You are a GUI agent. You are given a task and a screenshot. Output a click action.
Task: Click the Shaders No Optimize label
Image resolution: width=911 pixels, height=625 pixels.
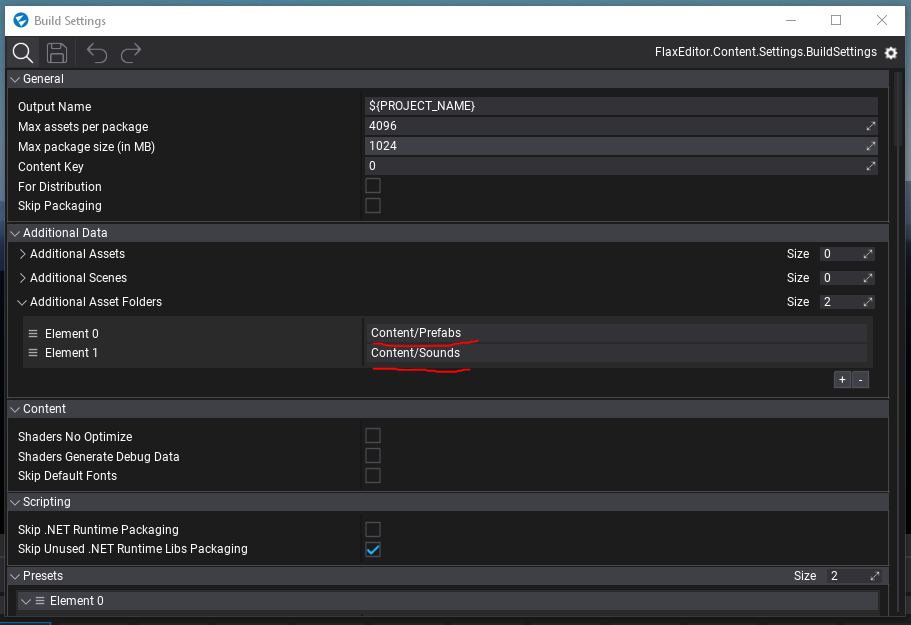coord(75,437)
